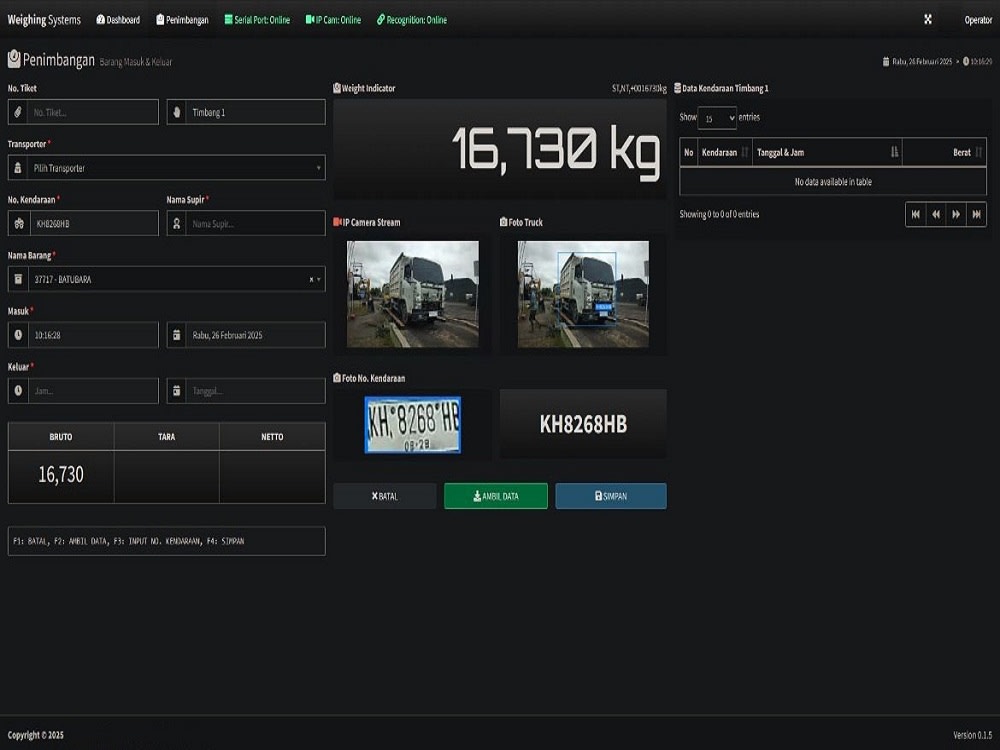Click the Foto No. Kendaraan camera icon
The image size is (1000, 750).
coord(337,378)
